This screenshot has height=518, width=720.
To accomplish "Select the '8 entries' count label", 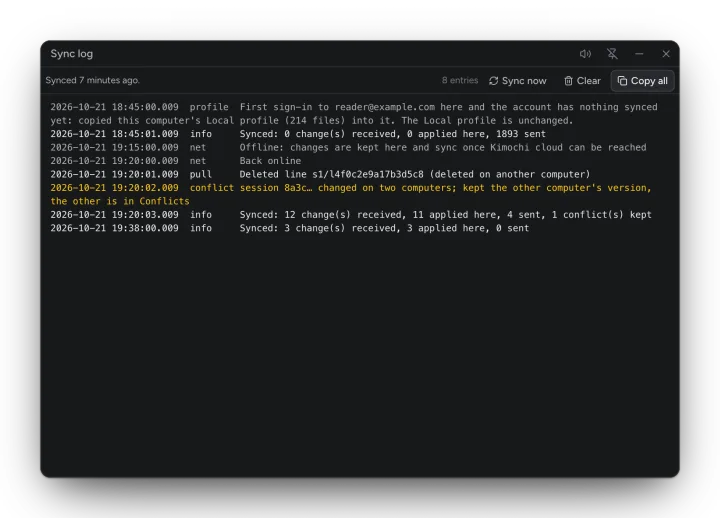I will [460, 80].
